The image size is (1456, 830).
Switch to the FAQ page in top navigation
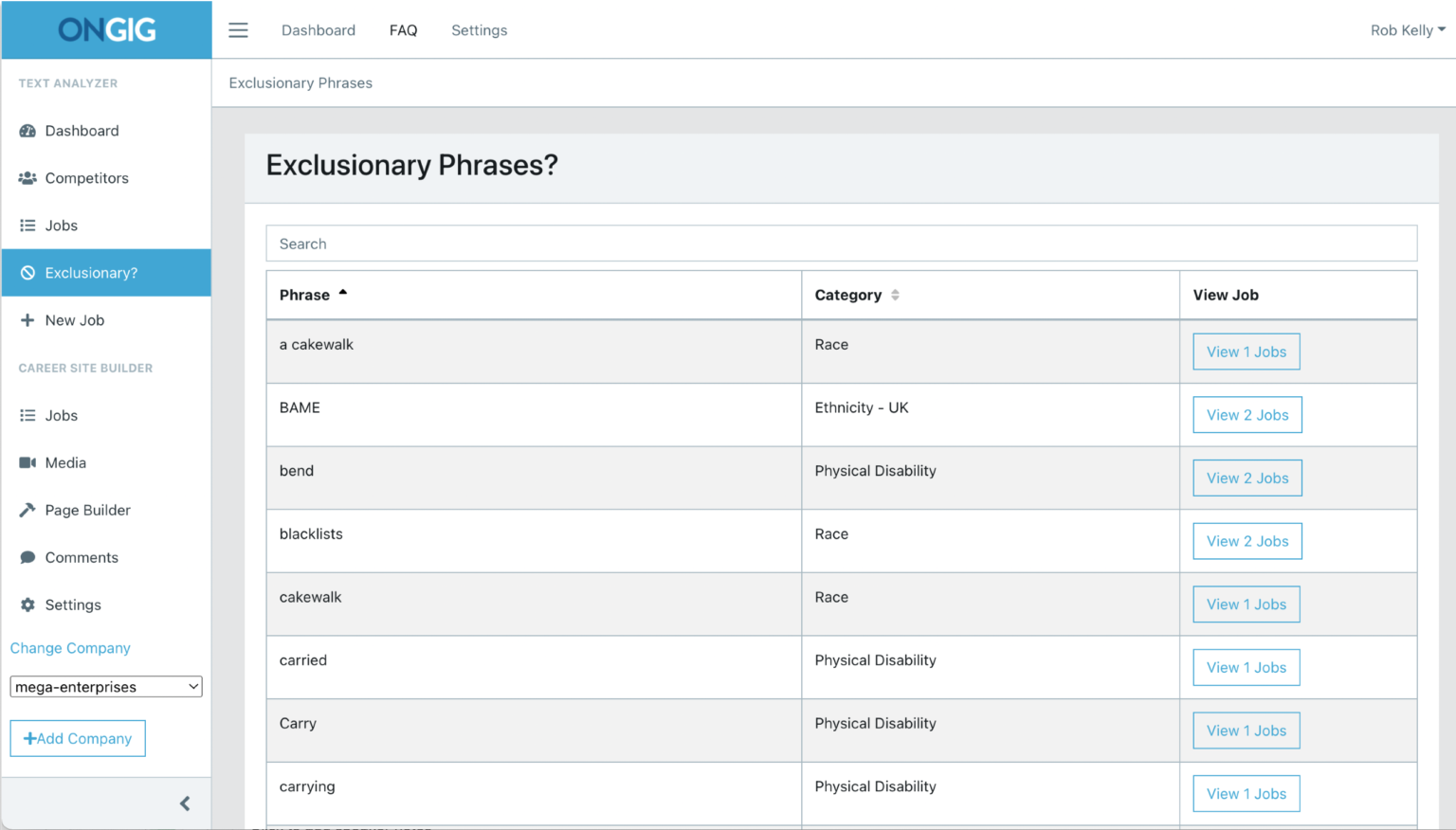[403, 29]
